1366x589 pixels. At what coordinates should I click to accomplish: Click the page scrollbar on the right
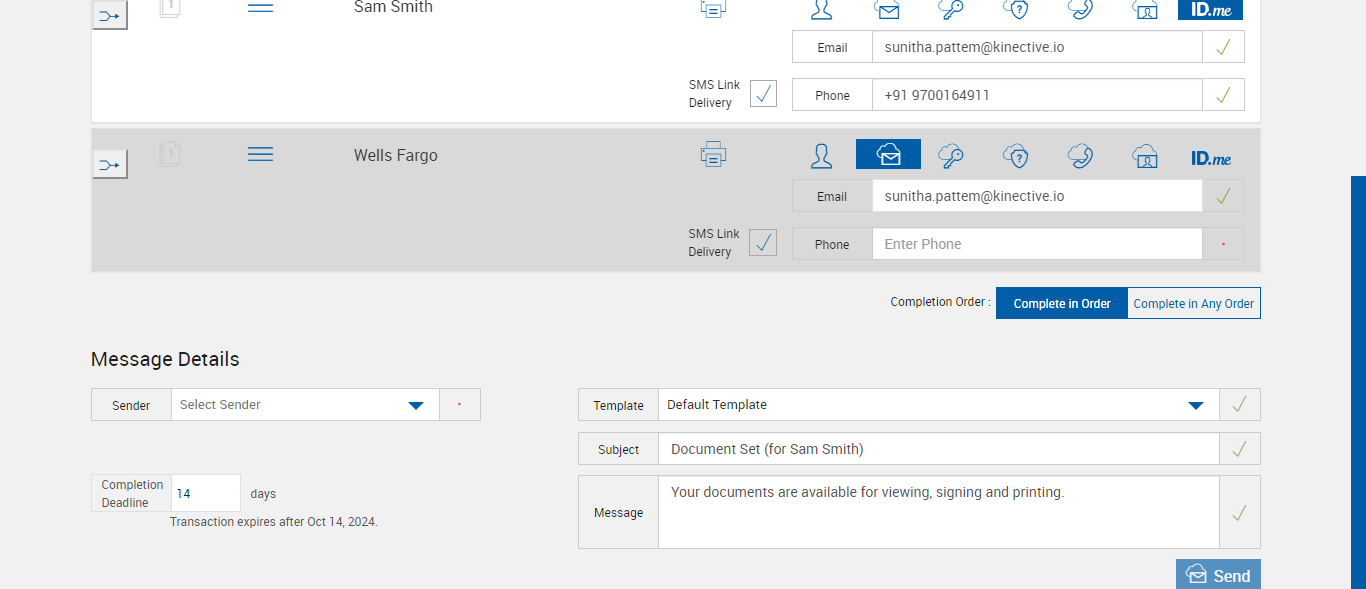pos(1357,380)
